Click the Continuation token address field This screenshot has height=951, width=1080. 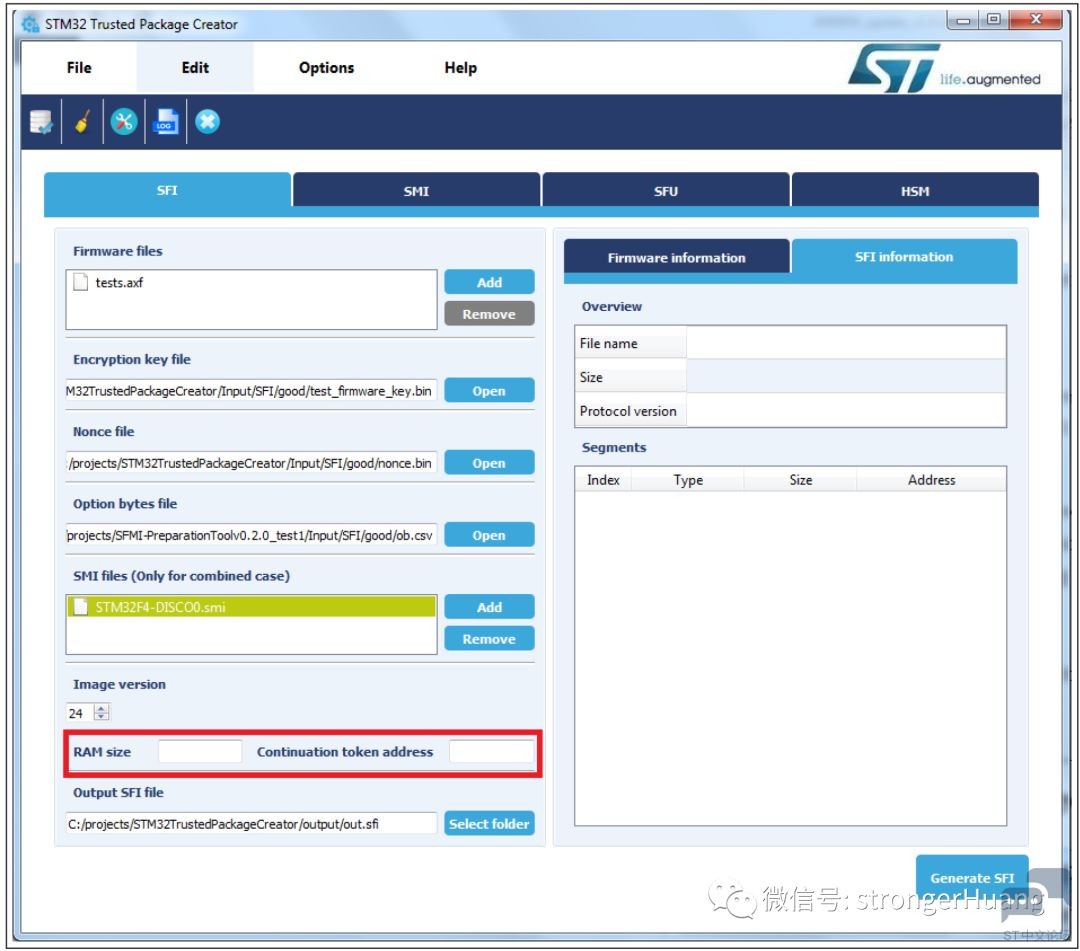491,751
